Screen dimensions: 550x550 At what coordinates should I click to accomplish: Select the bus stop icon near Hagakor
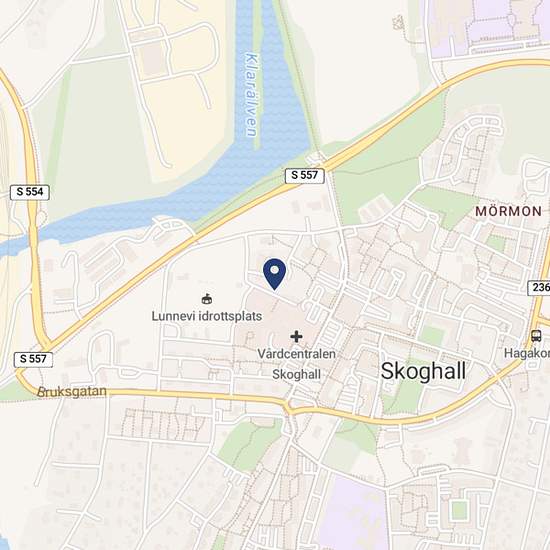pyautogui.click(x=536, y=336)
